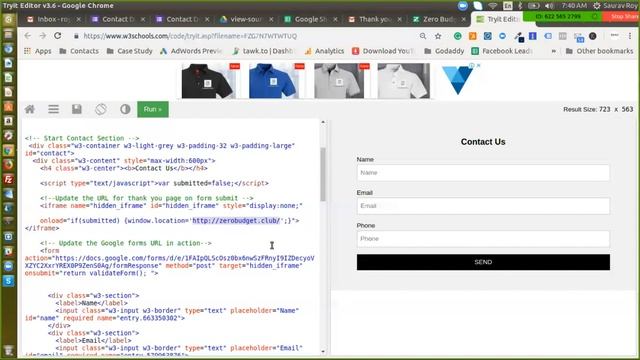
Task: Open the Apps bookmarks shortcut
Action: (x=38, y=51)
